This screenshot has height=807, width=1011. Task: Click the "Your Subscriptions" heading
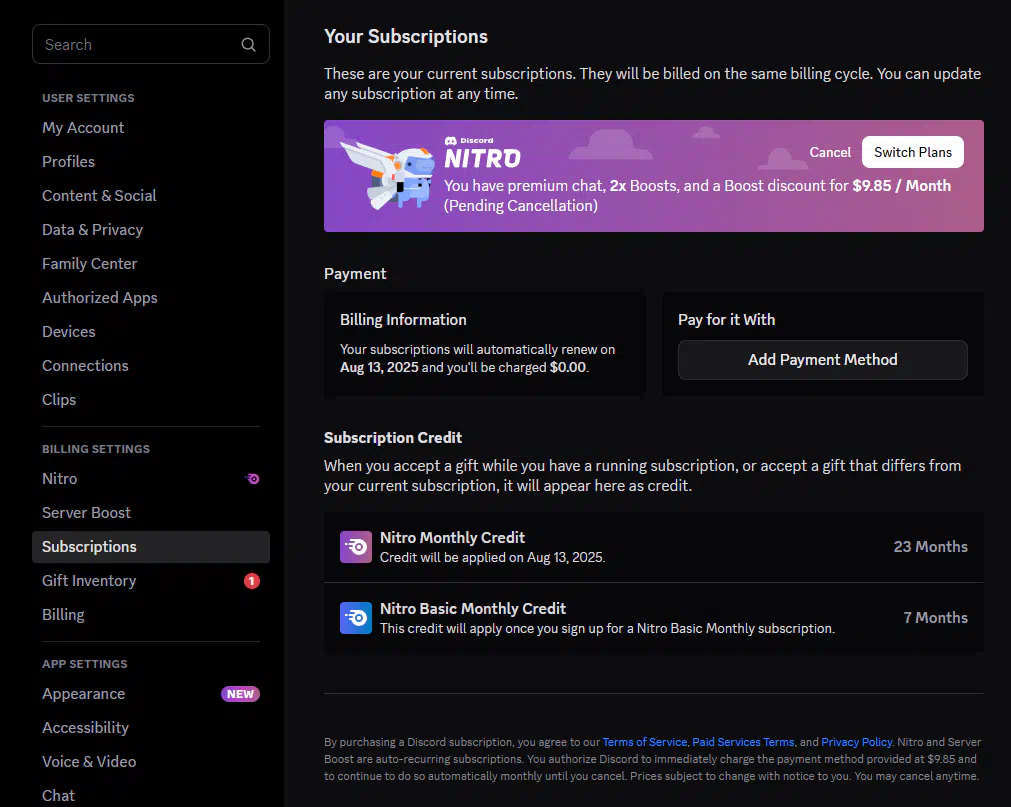(406, 37)
